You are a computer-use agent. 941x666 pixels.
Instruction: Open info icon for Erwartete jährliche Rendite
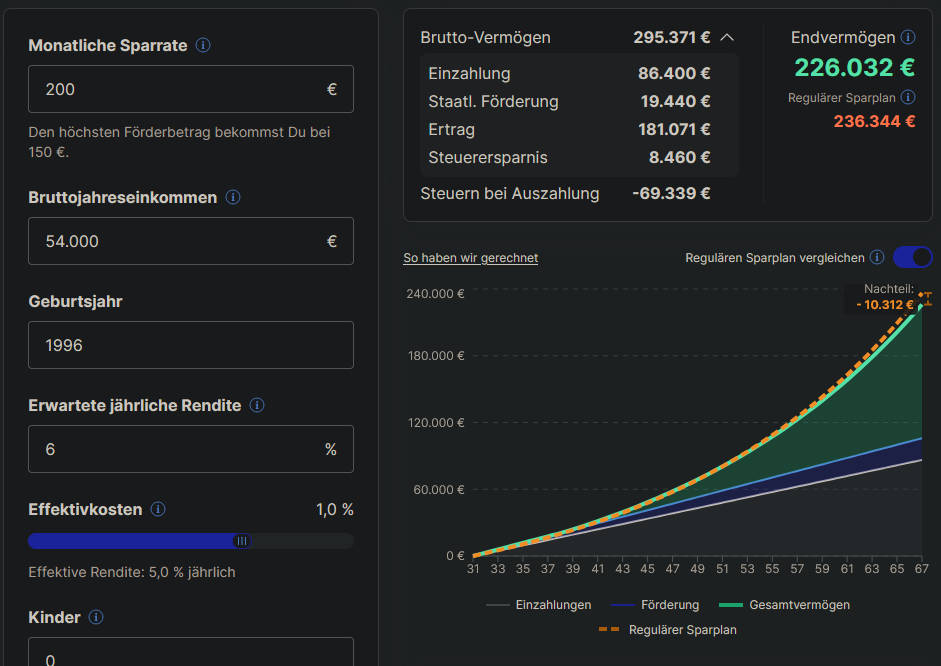(257, 406)
